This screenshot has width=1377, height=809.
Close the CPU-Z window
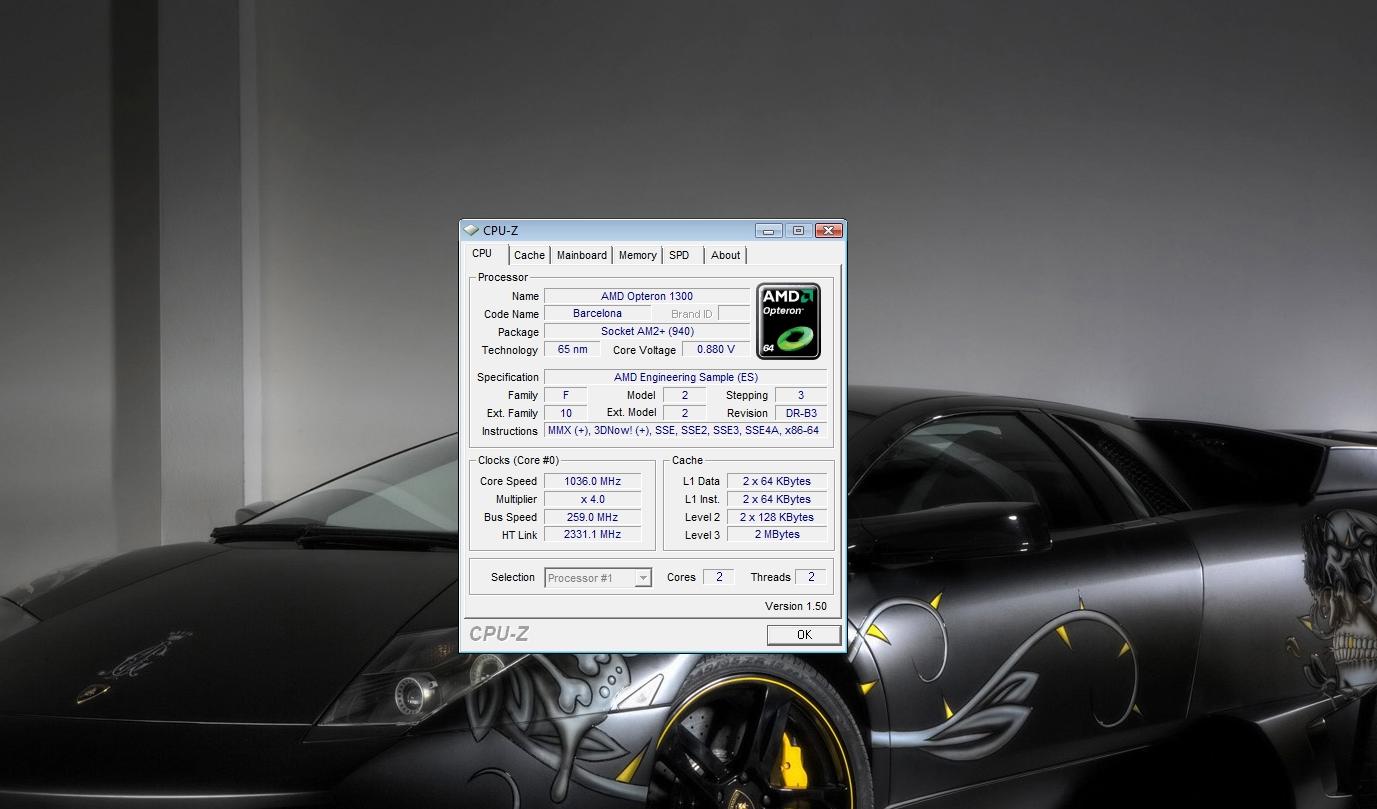[x=828, y=231]
